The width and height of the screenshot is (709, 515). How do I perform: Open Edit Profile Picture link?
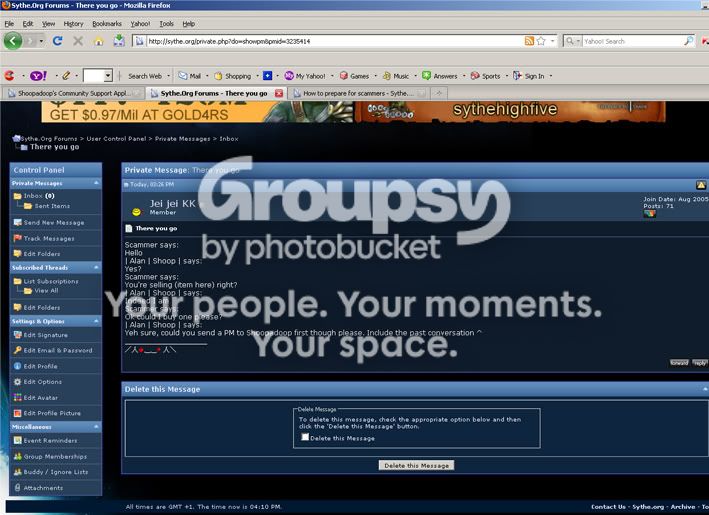52,413
